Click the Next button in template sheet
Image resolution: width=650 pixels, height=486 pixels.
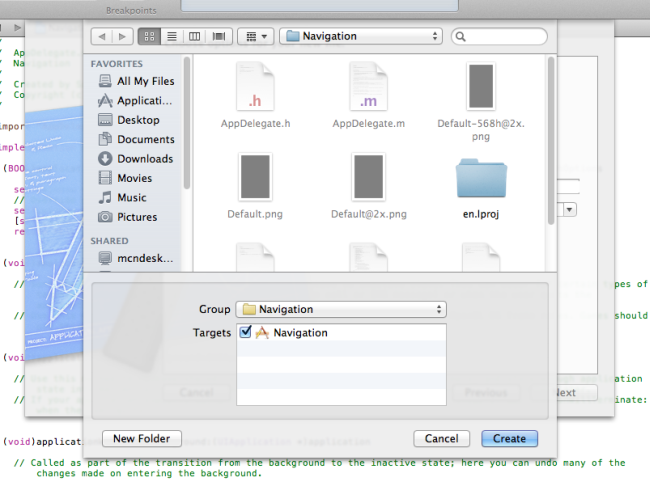[x=565, y=393]
